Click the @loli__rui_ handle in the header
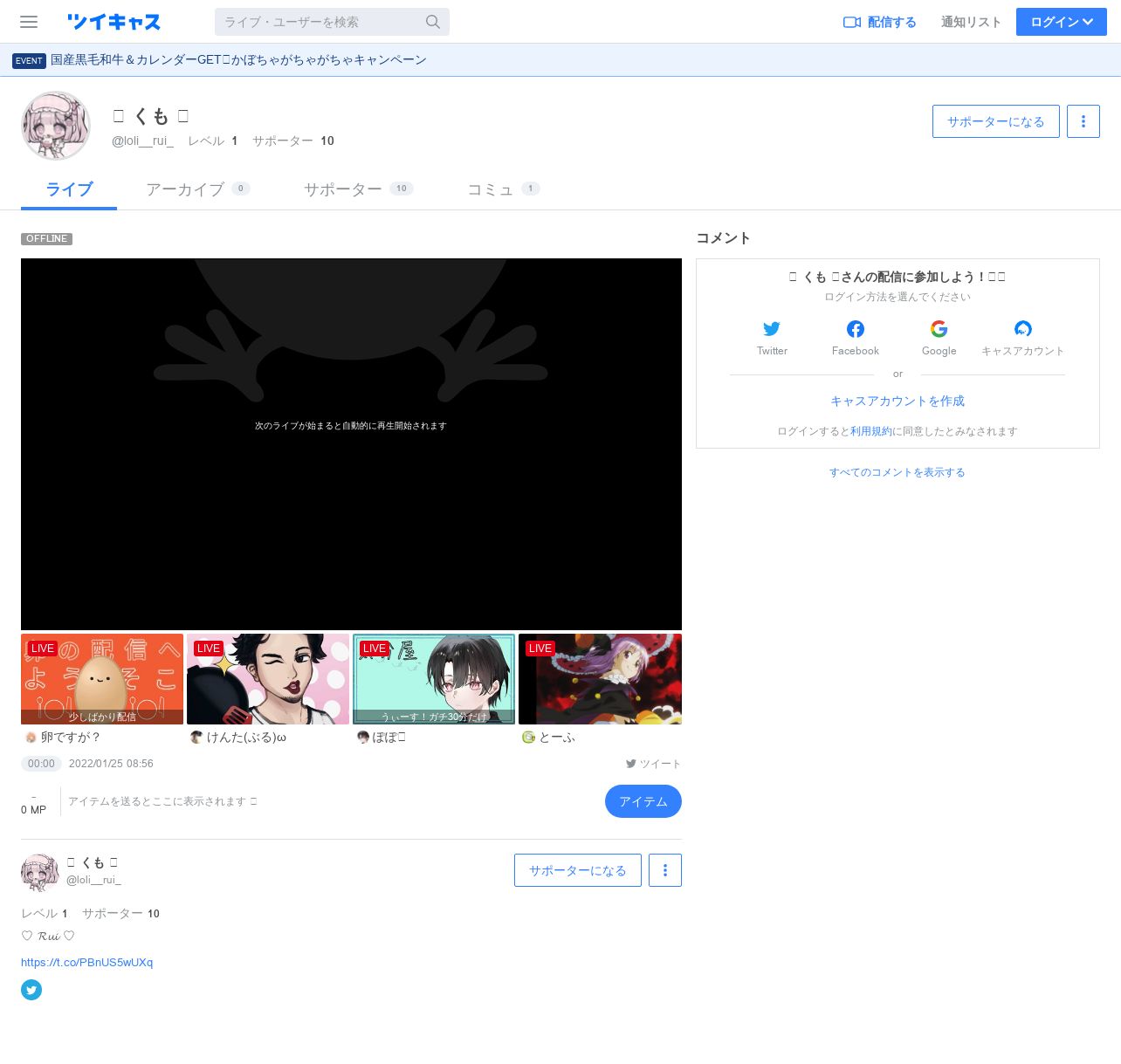Screen dimensions: 1121x1064 click(142, 141)
